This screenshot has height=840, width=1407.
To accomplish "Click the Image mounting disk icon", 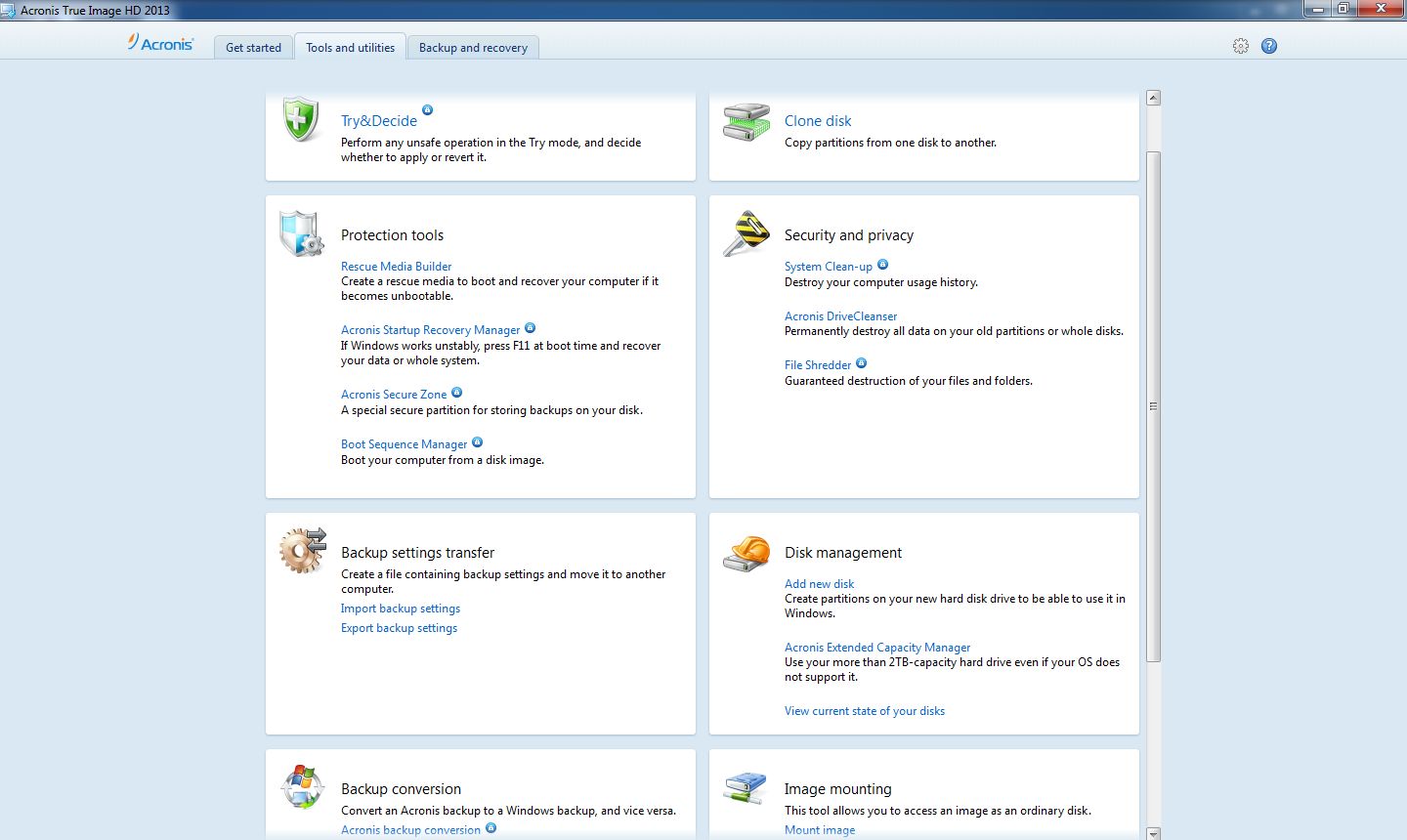I will pyautogui.click(x=746, y=788).
